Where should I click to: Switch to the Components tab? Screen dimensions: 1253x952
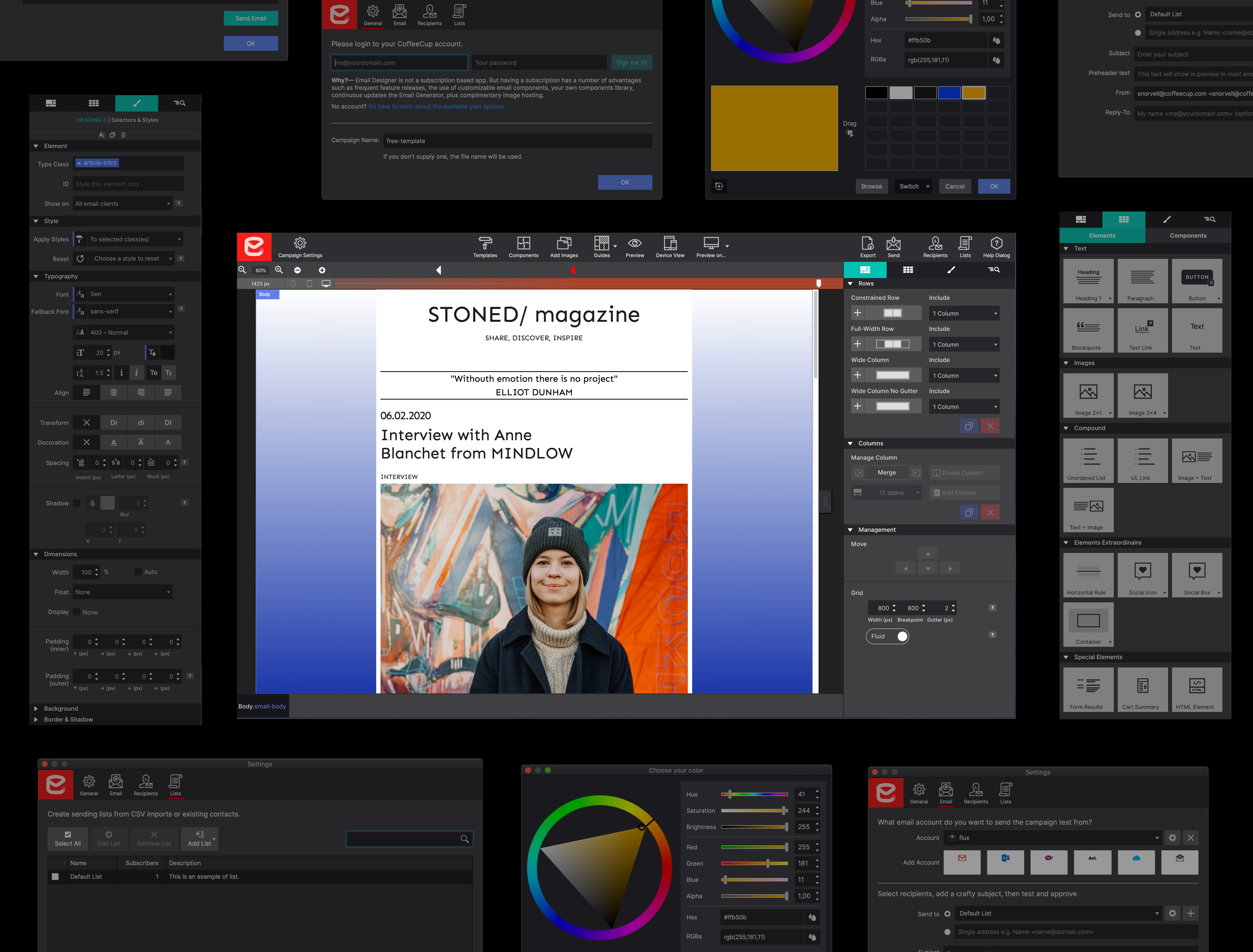tap(1188, 235)
